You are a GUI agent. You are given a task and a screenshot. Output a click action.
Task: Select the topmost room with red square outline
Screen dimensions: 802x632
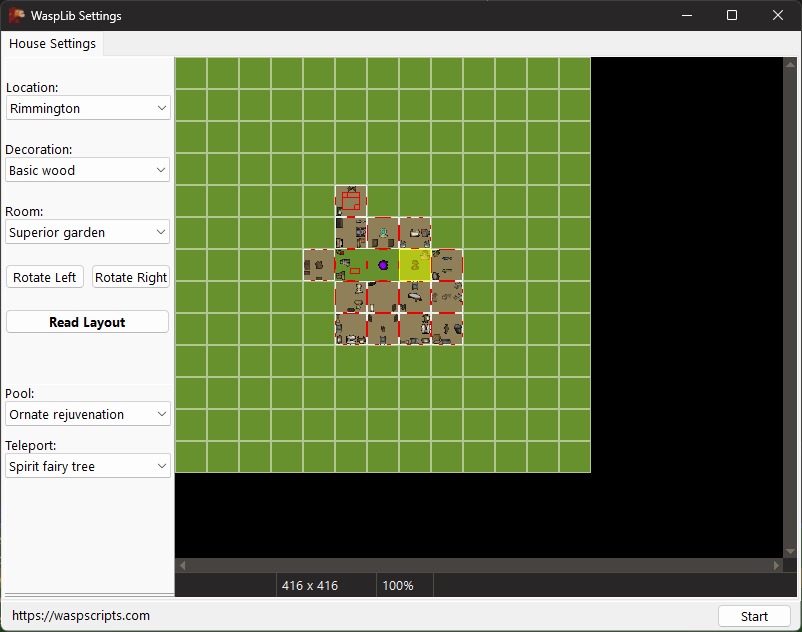pyautogui.click(x=351, y=201)
